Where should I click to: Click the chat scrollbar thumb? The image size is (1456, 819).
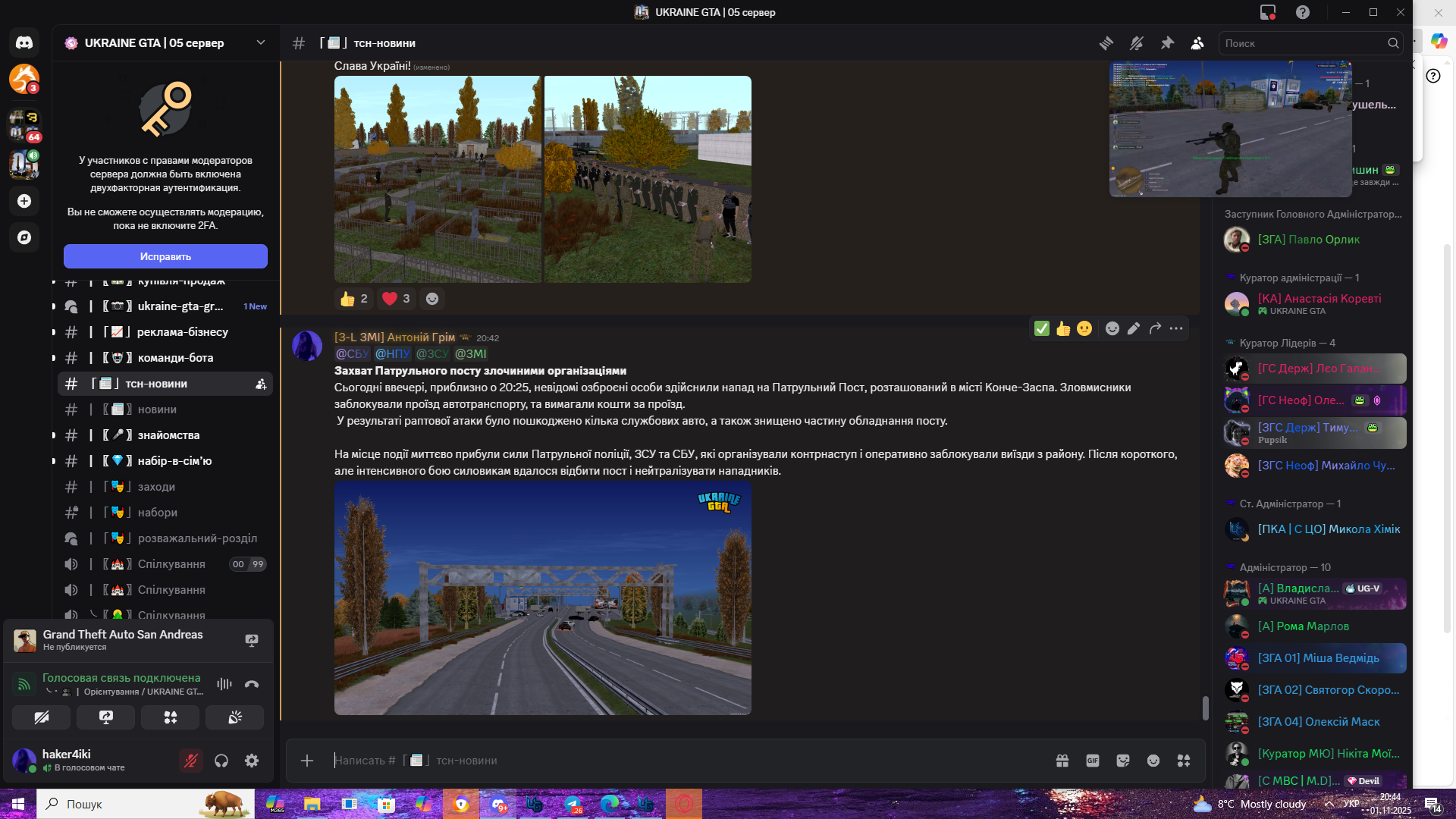click(x=1205, y=708)
